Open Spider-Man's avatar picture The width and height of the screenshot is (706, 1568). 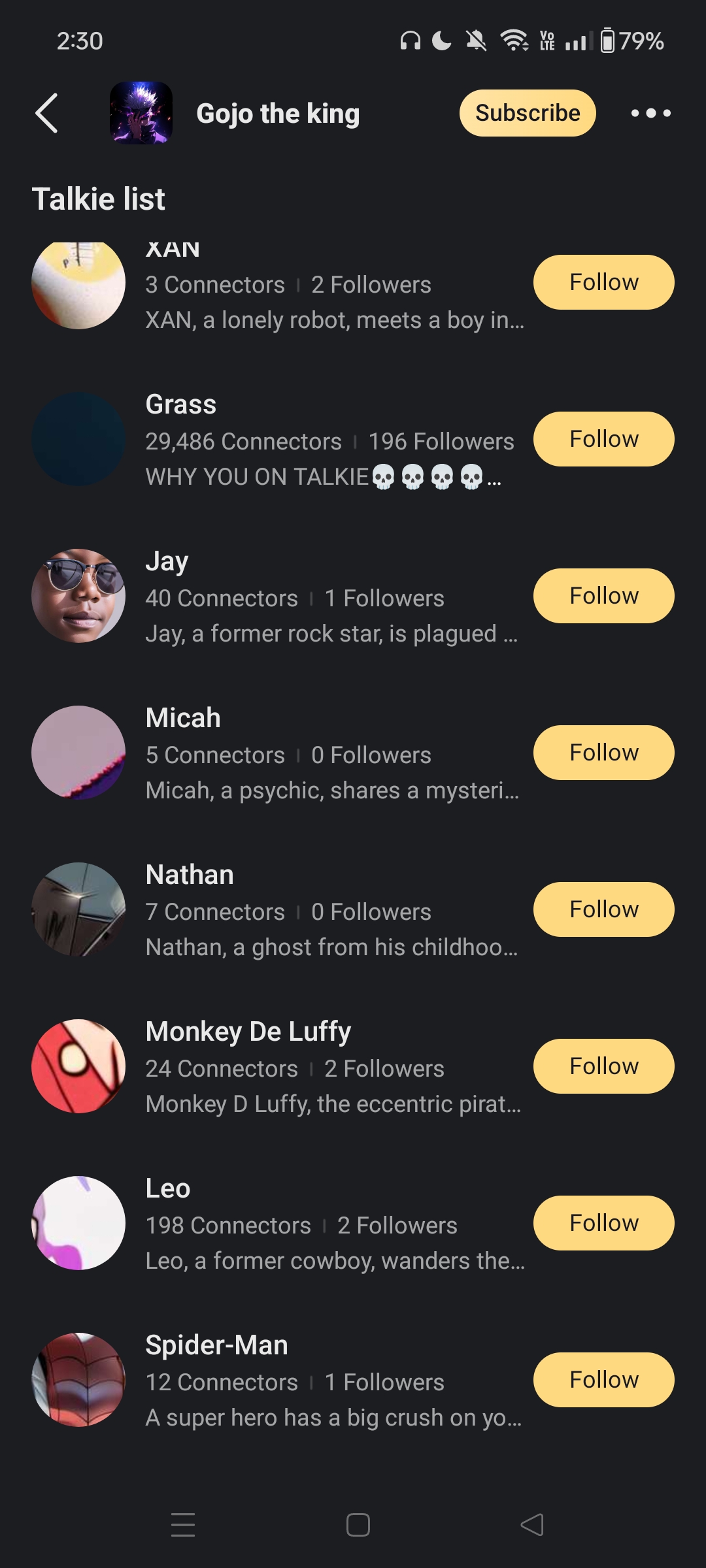(x=78, y=1380)
